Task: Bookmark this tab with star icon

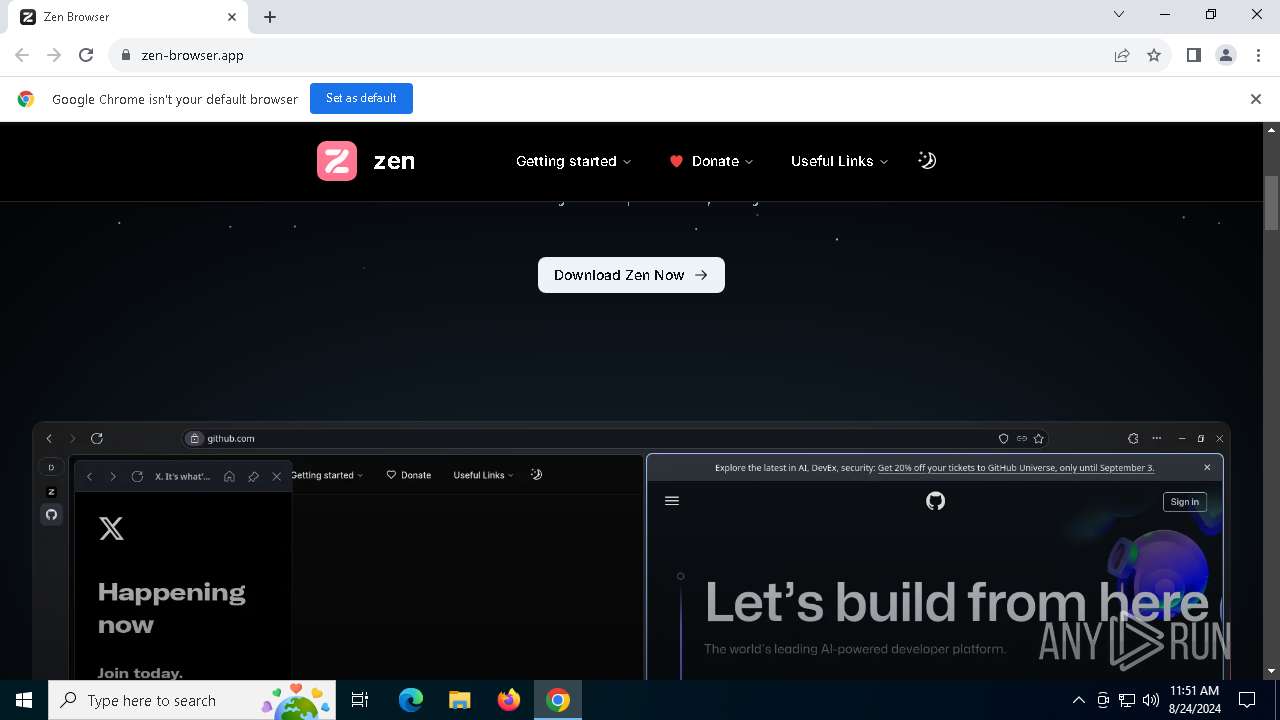Action: pos(1154,55)
